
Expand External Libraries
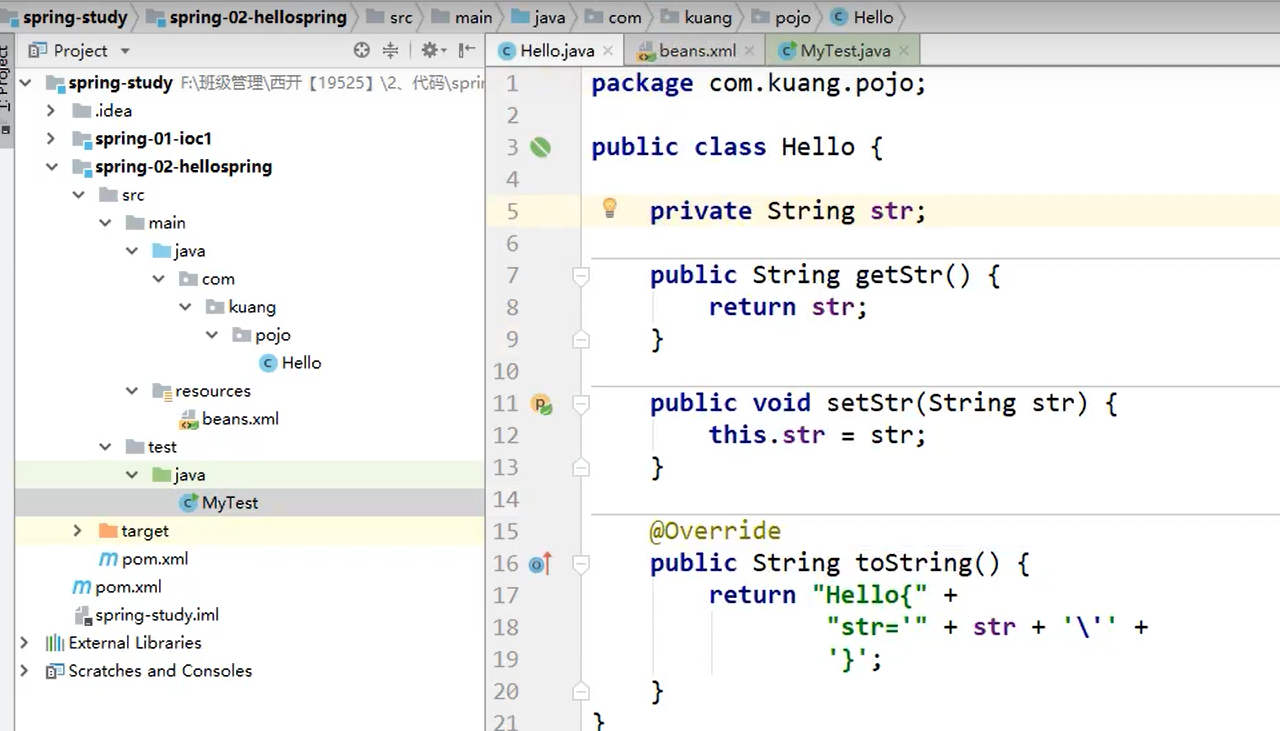25,643
